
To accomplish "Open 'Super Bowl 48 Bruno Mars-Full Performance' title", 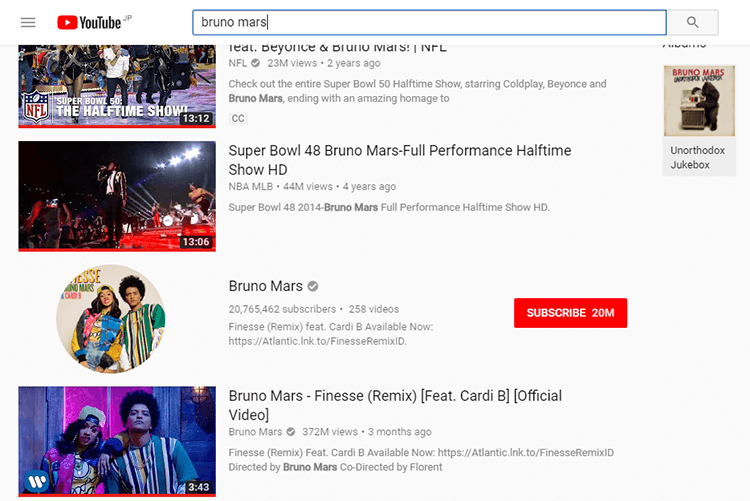I will point(399,160).
